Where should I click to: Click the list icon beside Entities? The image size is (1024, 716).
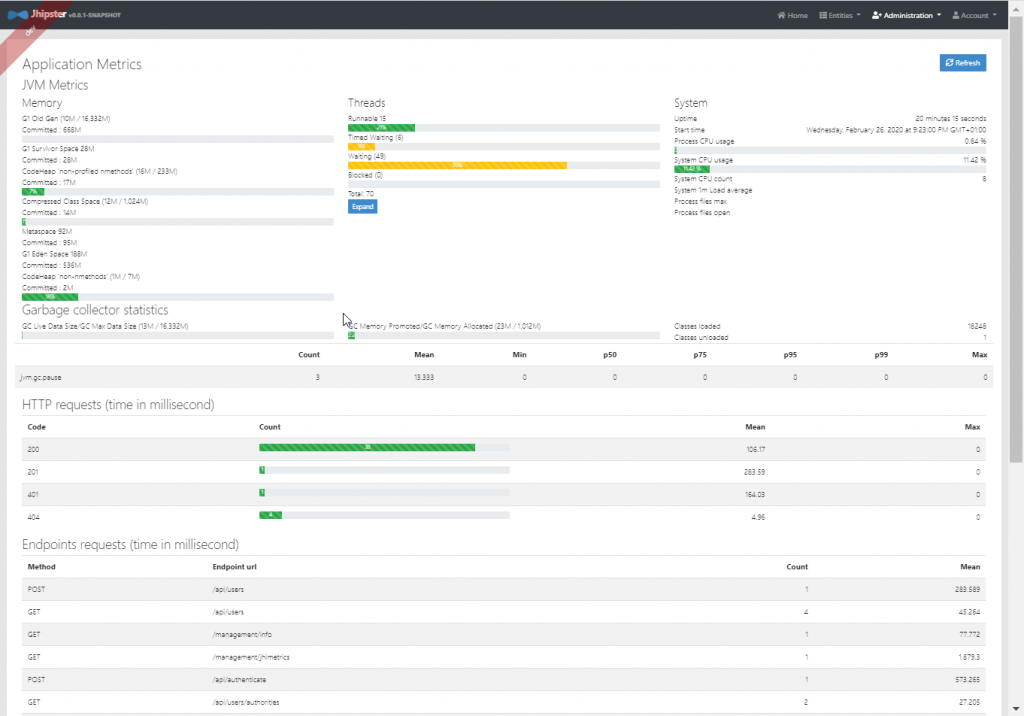point(823,16)
